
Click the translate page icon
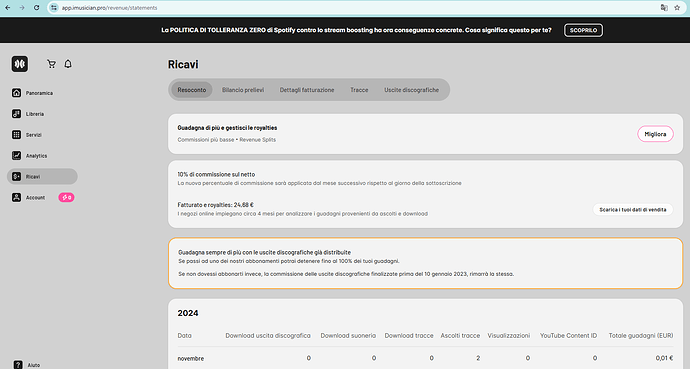(664, 7)
